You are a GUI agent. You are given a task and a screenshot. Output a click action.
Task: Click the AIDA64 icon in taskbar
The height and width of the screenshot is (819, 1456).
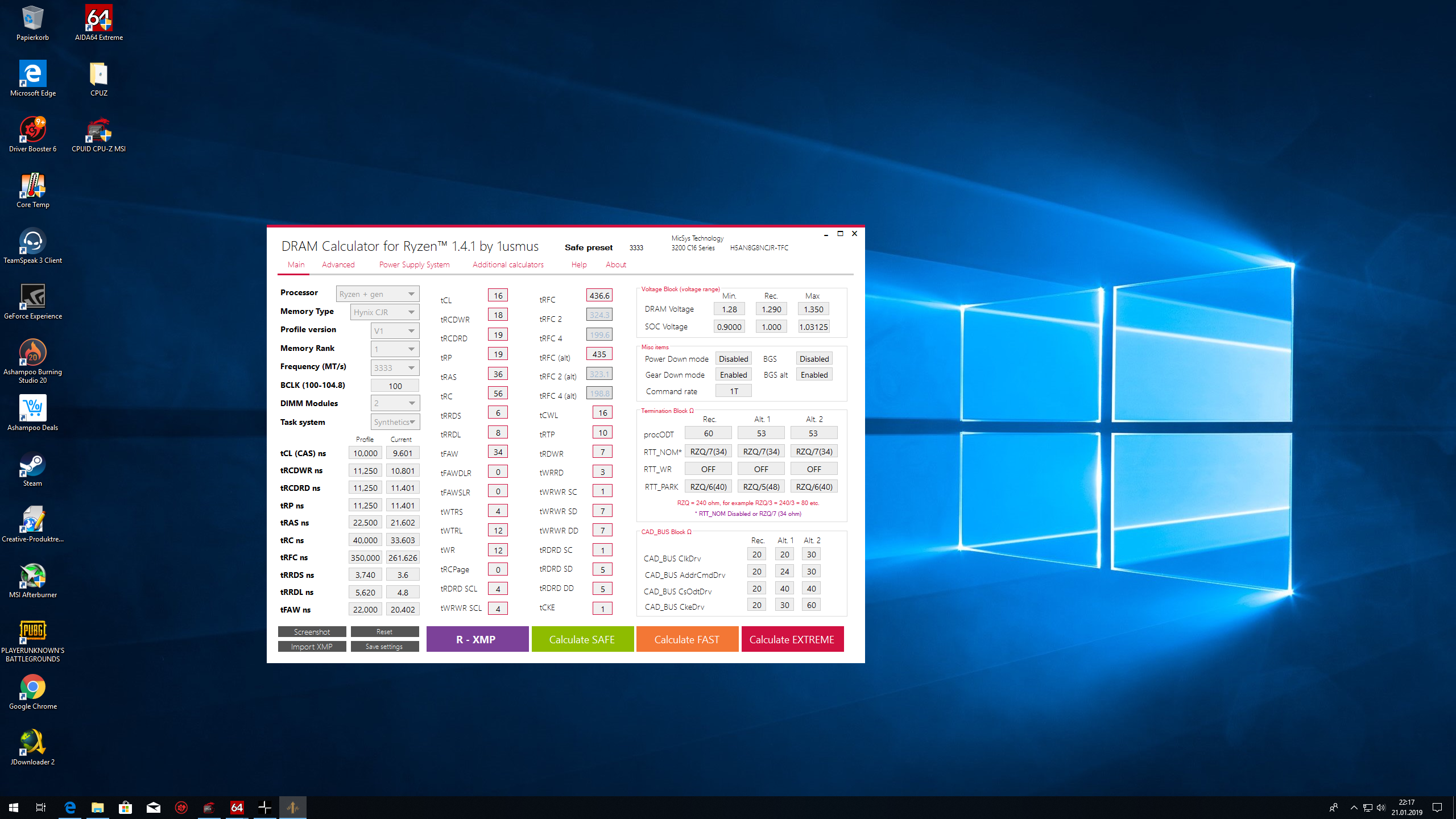click(237, 807)
